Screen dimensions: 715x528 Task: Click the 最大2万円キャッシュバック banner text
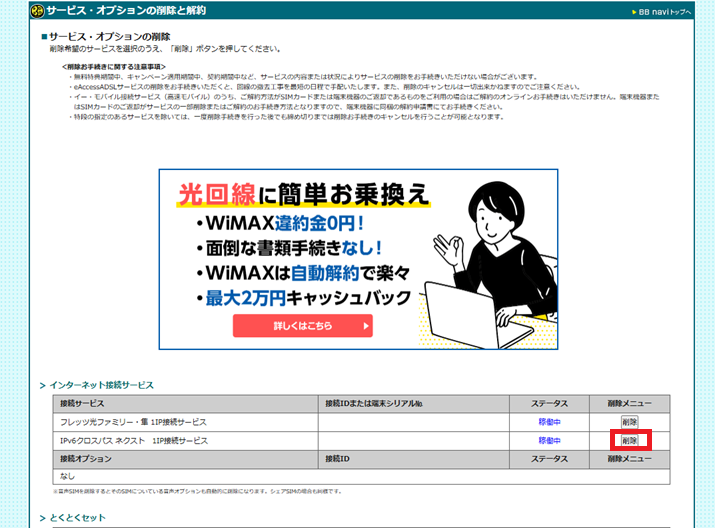click(305, 297)
